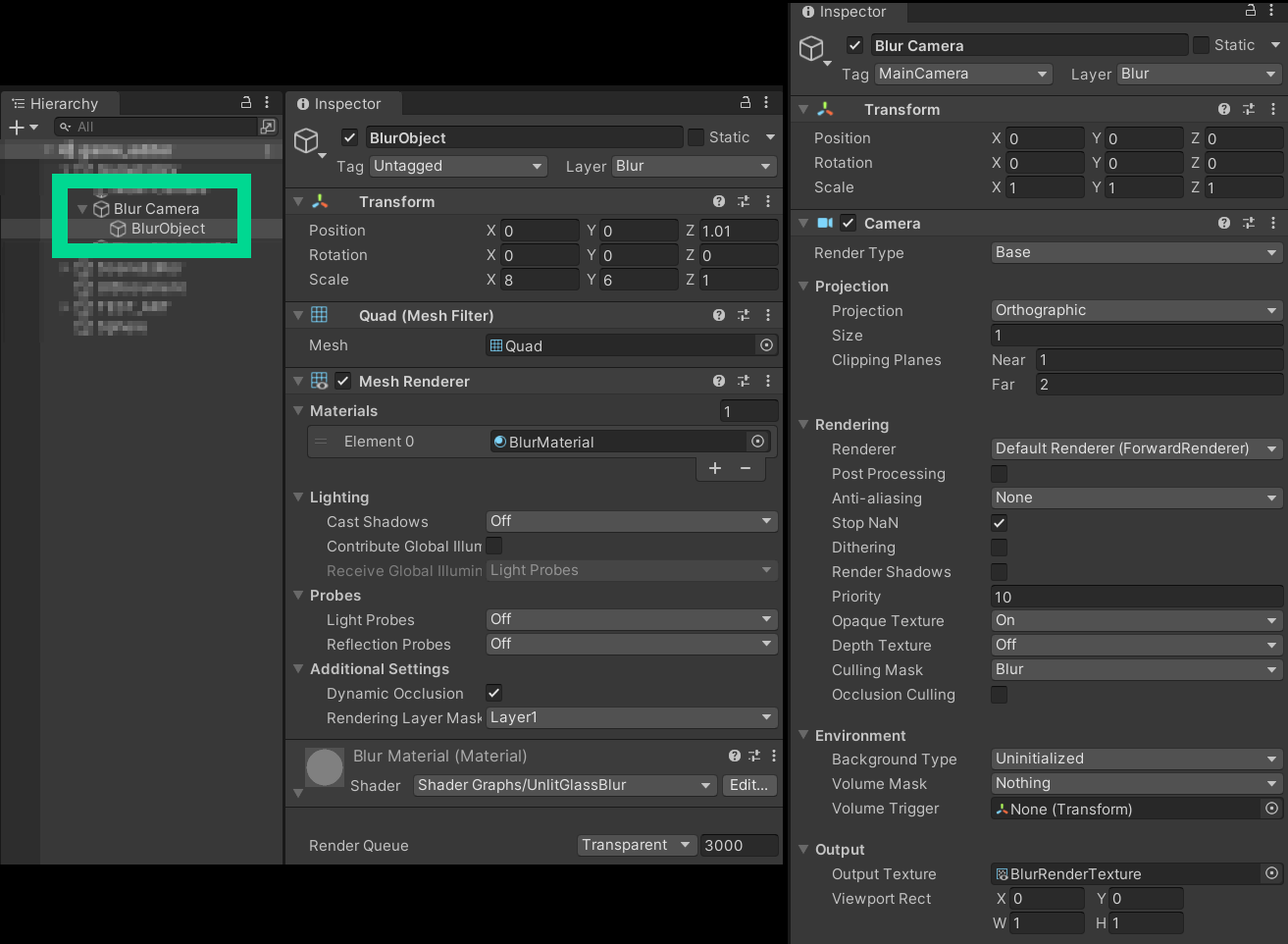Collapse the Lighting section foldout
Viewport: 1288px width, 944px height.
coord(298,497)
